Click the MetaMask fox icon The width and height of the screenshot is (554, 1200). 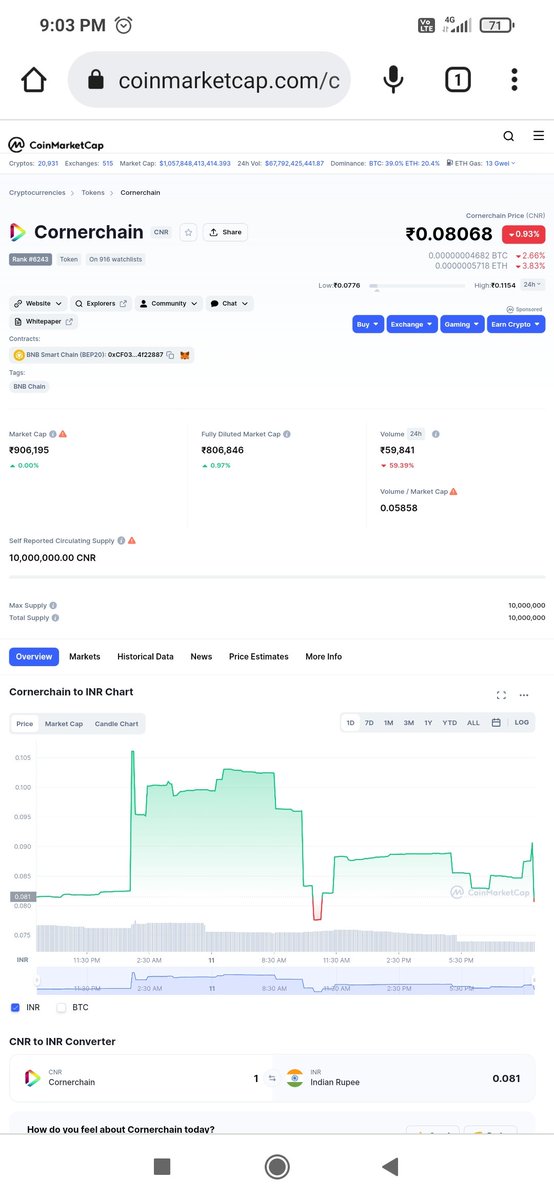184,355
